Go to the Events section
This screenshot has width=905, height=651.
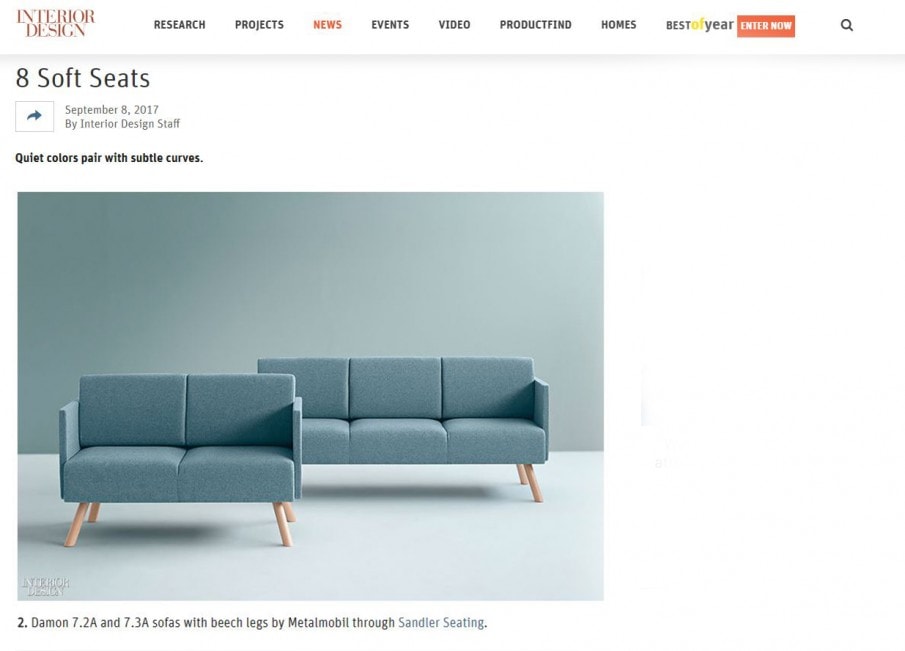click(390, 25)
